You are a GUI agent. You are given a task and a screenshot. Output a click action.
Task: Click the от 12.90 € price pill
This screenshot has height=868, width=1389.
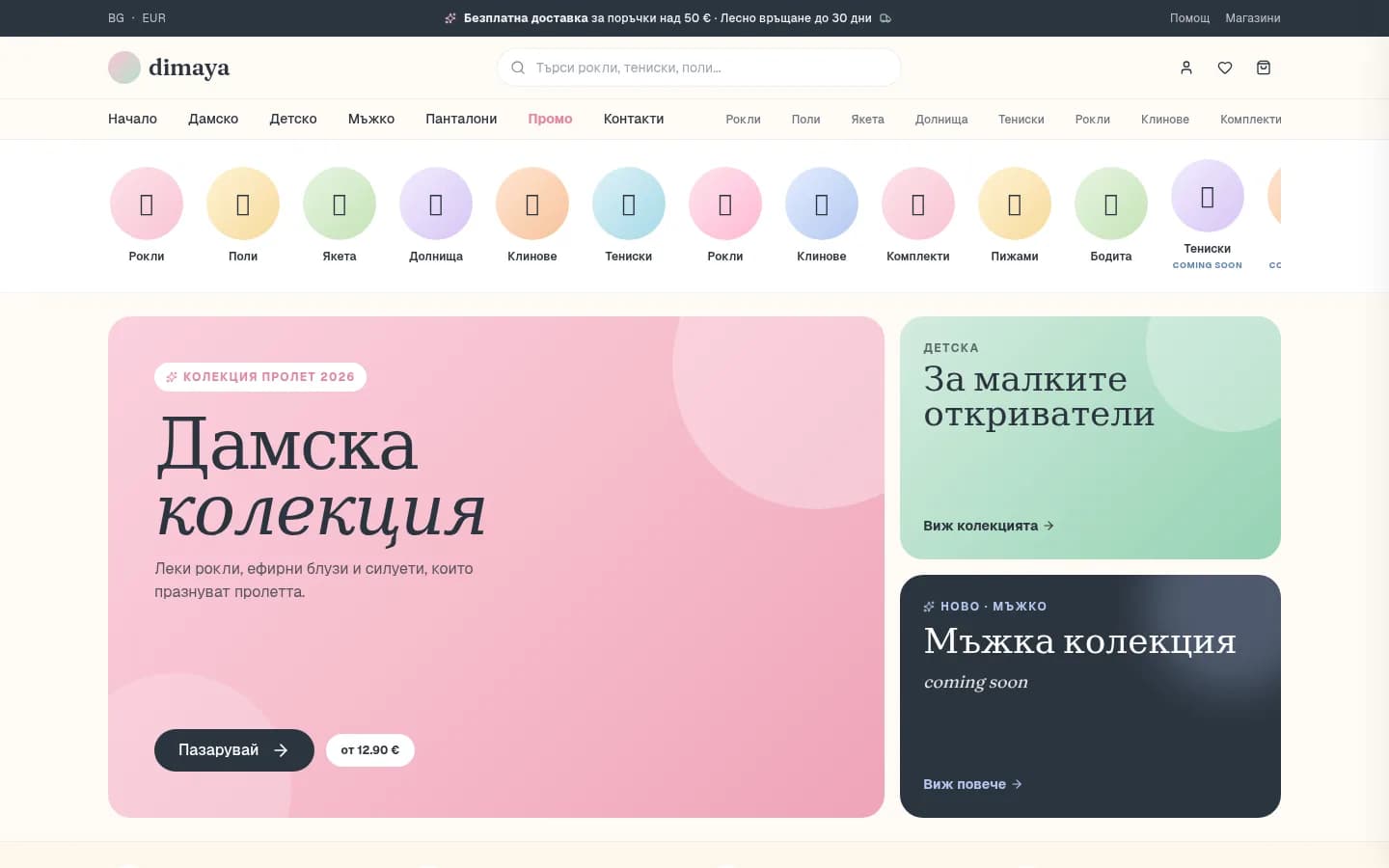[370, 750]
